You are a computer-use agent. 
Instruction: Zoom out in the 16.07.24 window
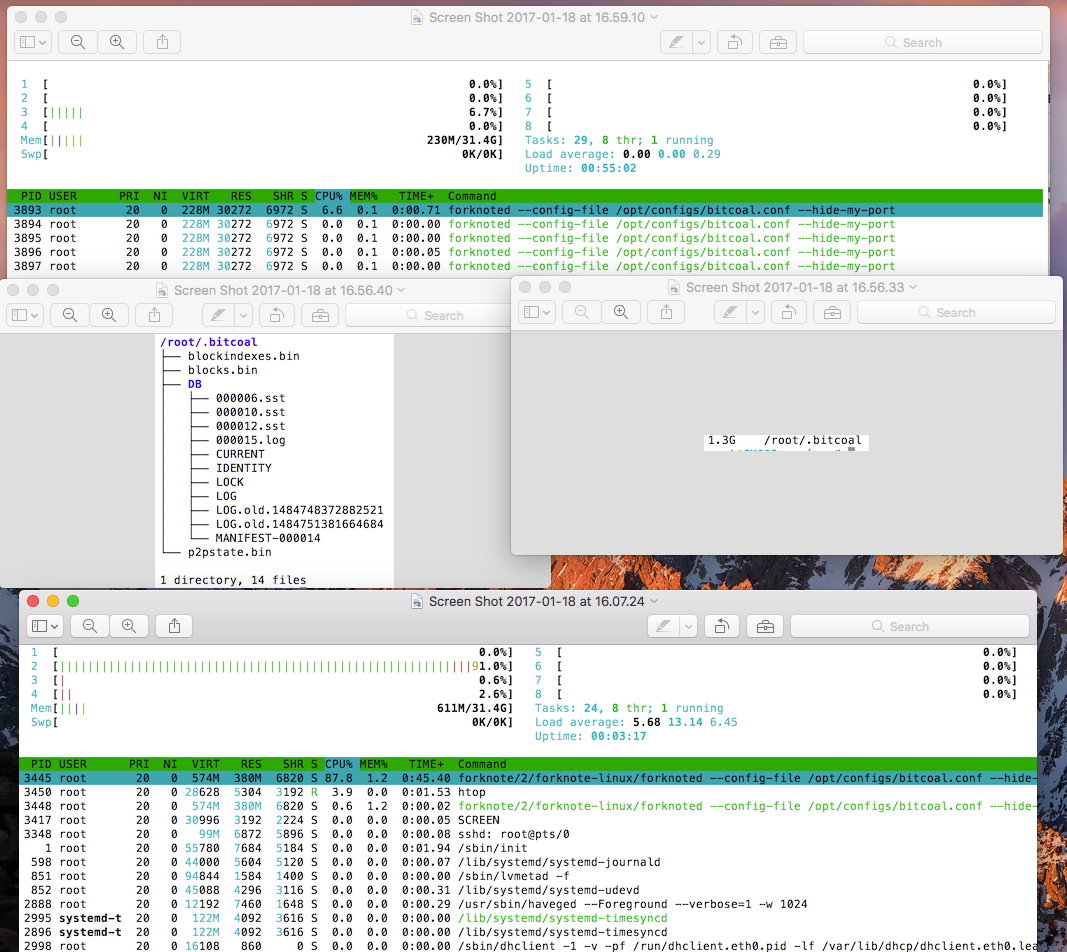point(89,626)
